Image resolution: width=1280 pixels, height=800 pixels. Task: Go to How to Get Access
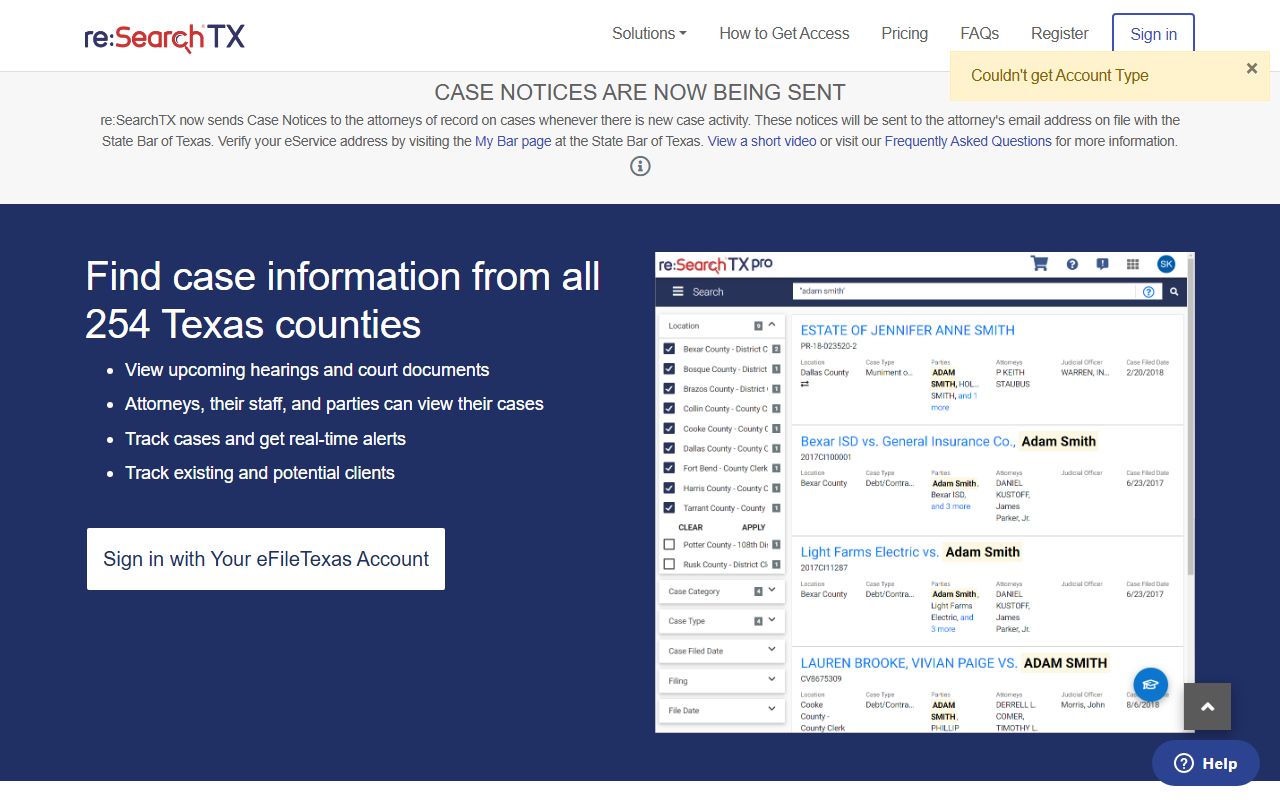click(784, 33)
